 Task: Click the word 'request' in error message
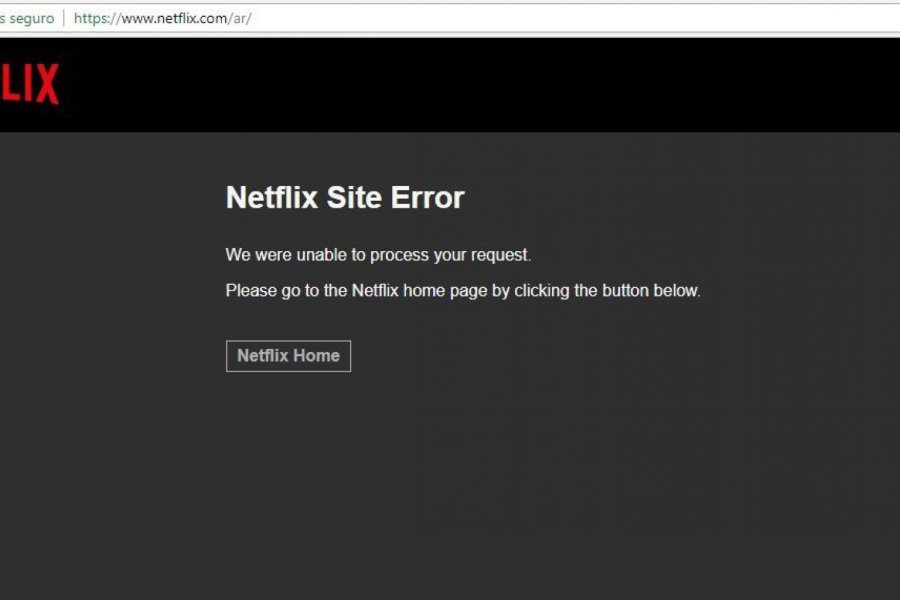(500, 255)
